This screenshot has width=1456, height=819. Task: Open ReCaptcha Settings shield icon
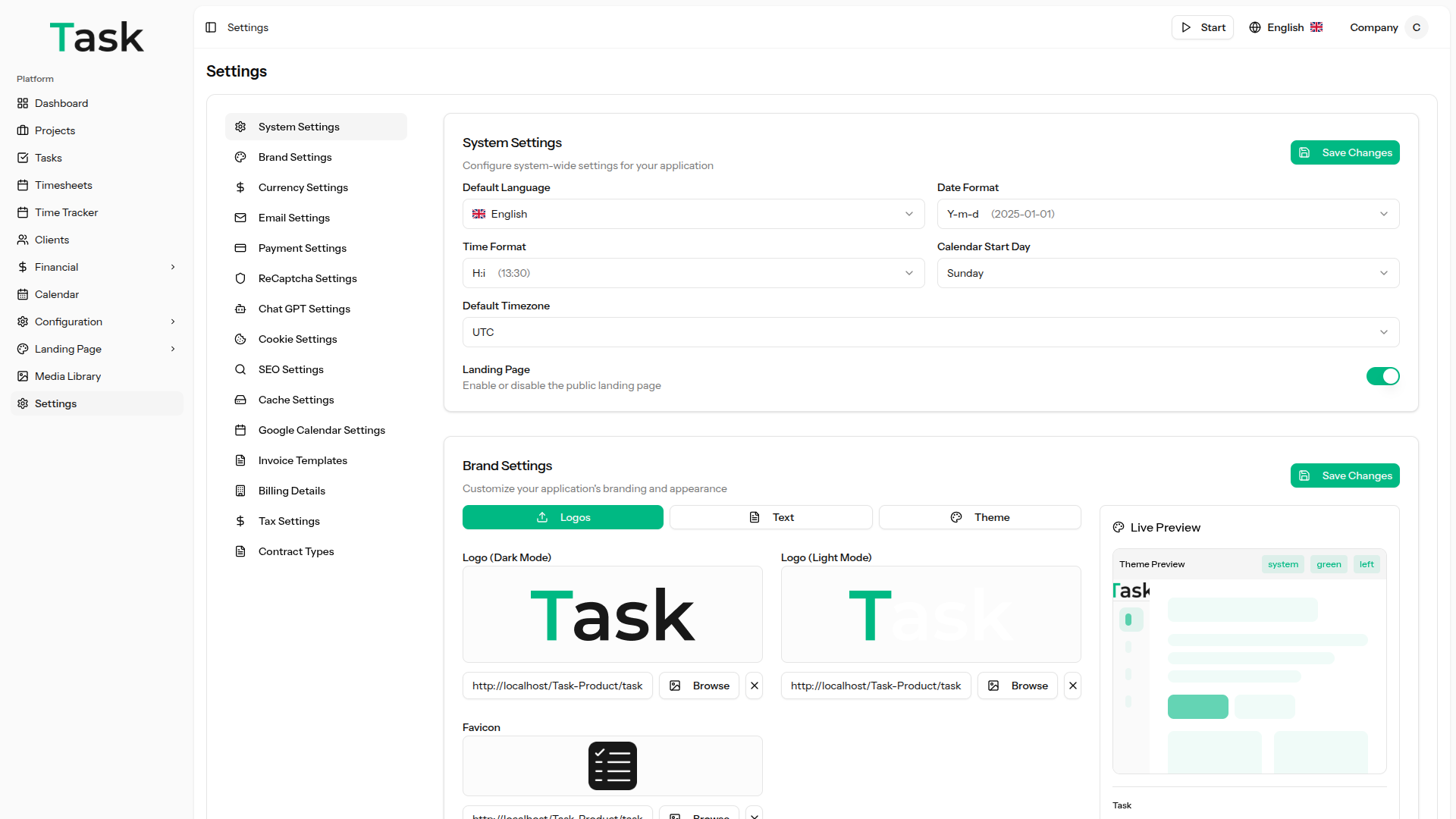click(240, 278)
